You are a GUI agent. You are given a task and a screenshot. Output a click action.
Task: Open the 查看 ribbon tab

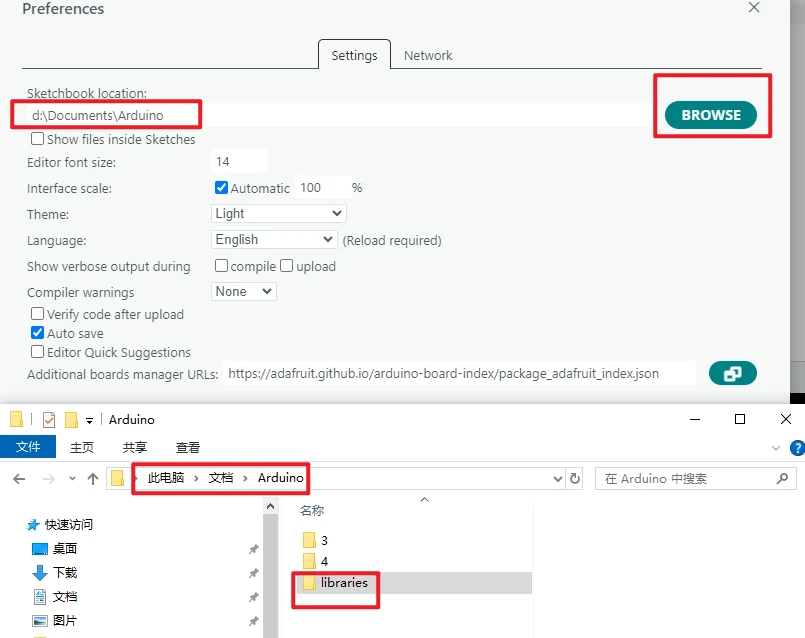point(188,447)
